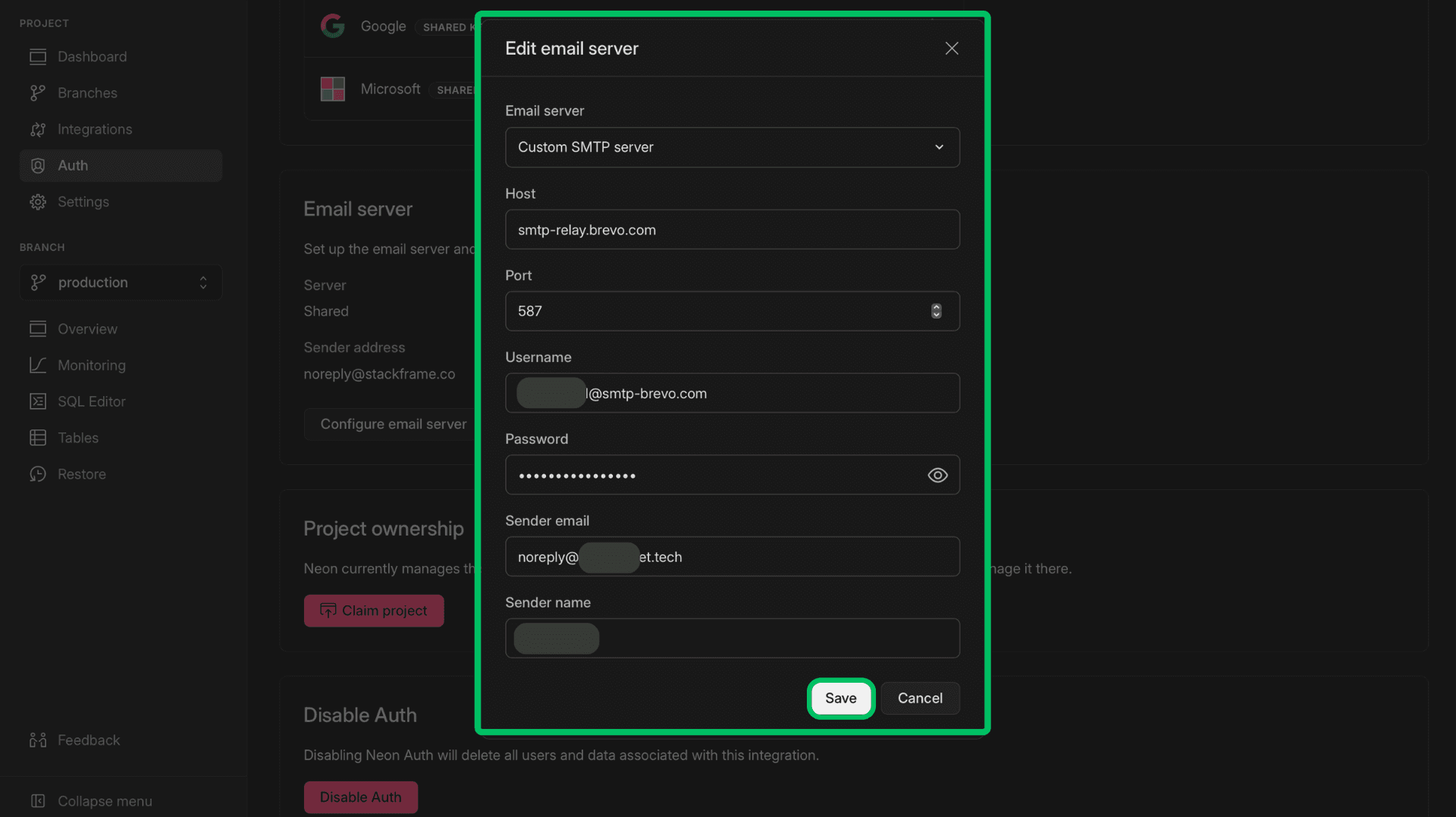Open project Settings via gear icon
This screenshot has width=1456, height=817.
[38, 202]
